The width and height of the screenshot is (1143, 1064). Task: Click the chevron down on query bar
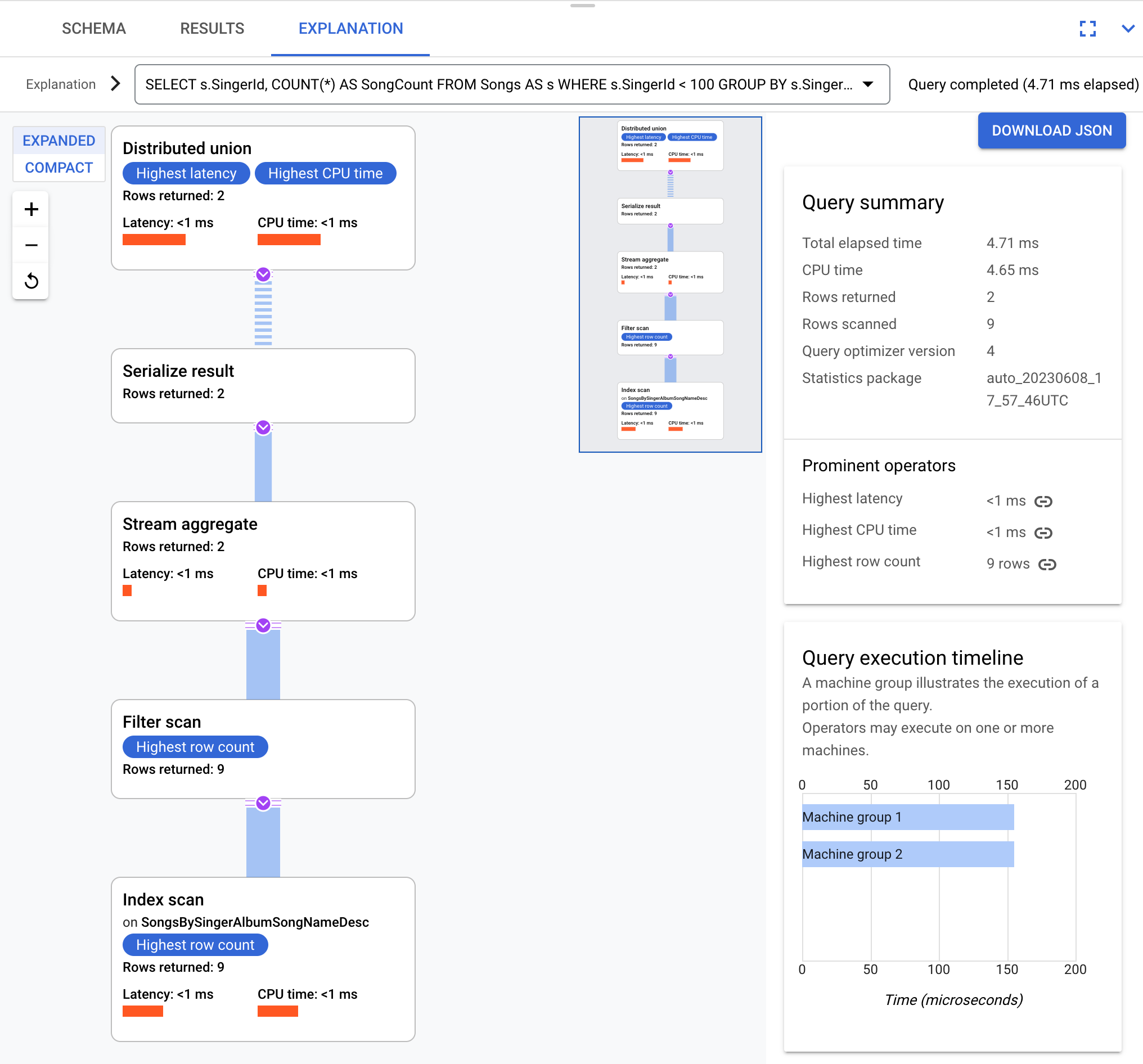[x=869, y=84]
